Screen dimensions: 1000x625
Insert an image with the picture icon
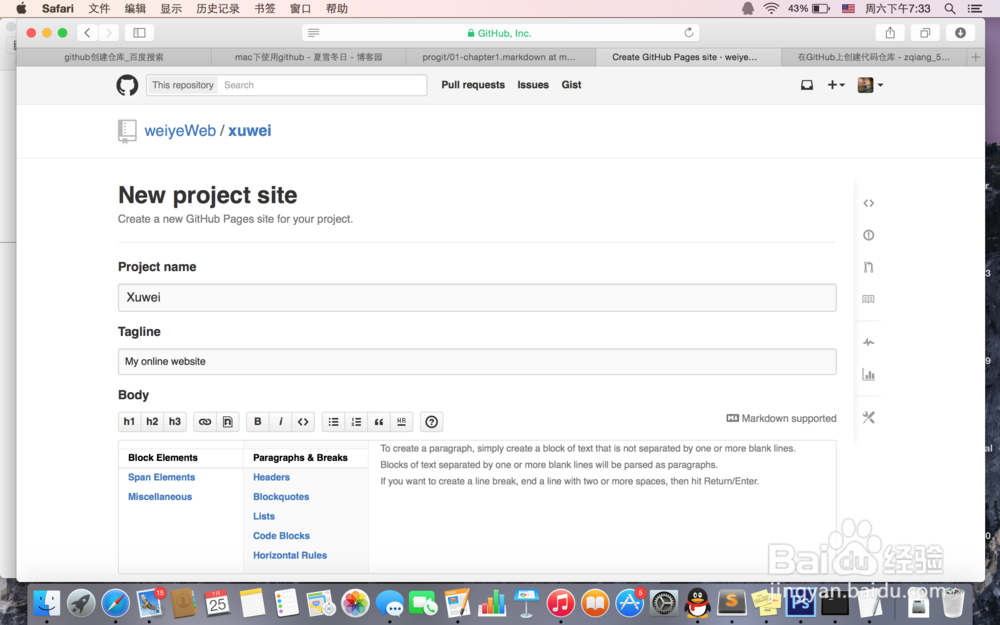(228, 422)
